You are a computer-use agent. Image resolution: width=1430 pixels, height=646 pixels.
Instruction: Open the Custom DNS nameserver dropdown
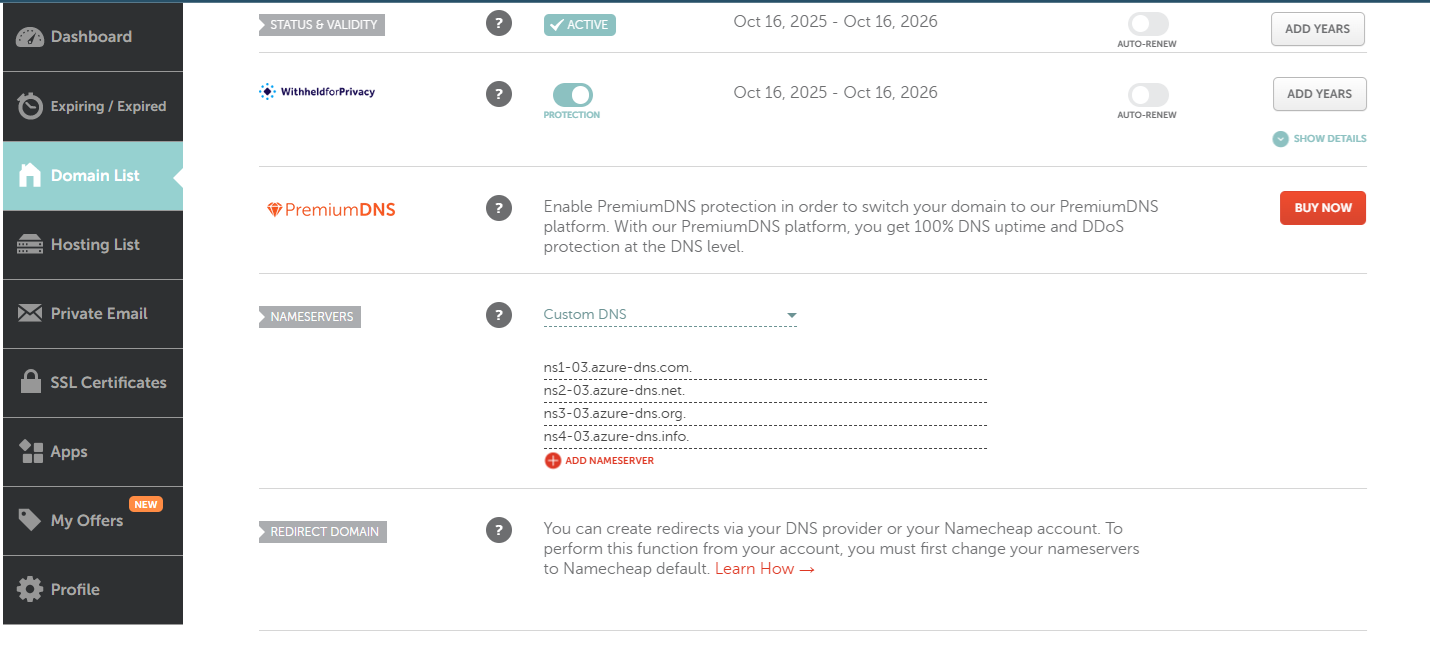(x=670, y=315)
